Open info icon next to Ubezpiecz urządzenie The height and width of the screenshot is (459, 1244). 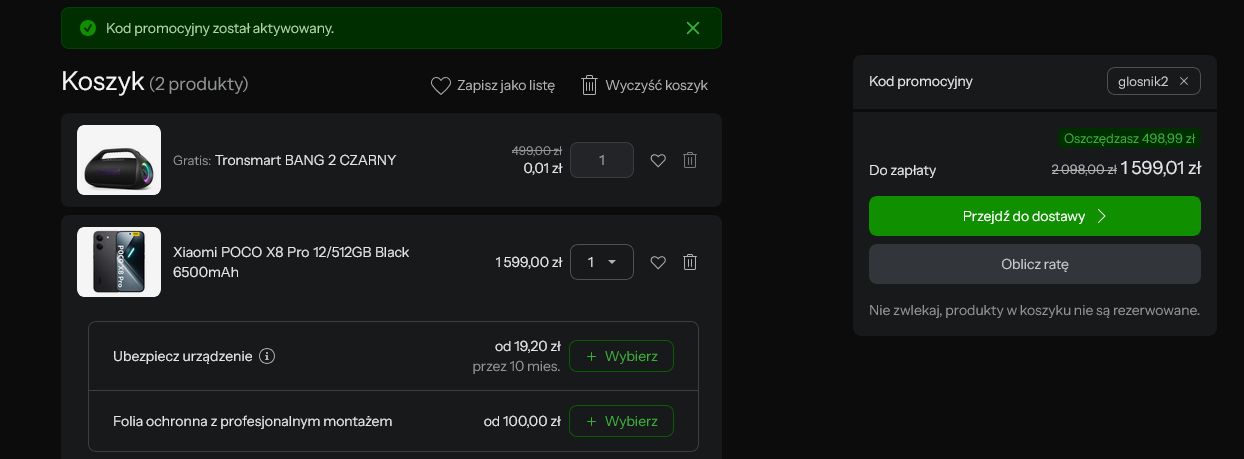tap(267, 356)
